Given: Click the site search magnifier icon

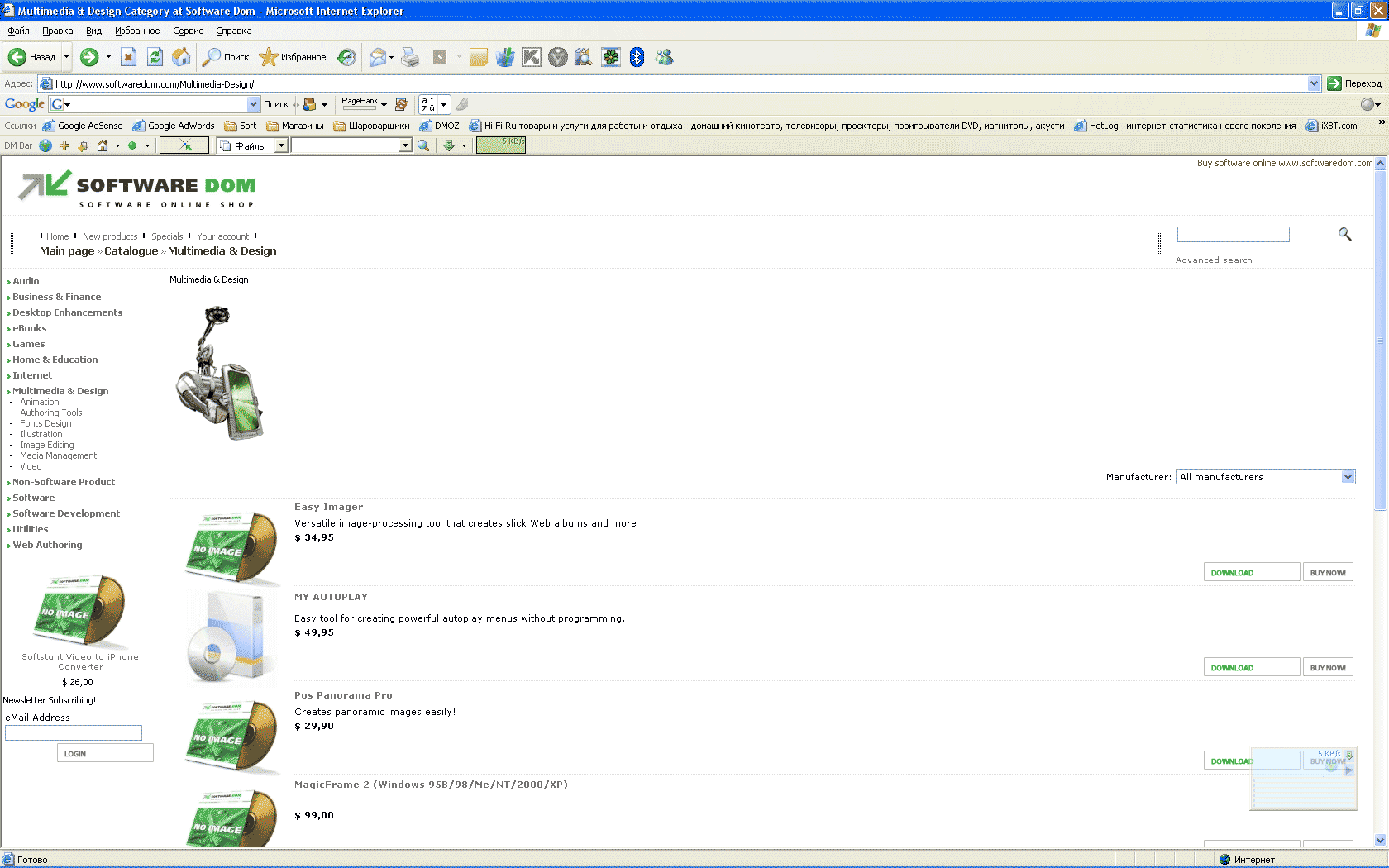Looking at the screenshot, I should [1345, 235].
